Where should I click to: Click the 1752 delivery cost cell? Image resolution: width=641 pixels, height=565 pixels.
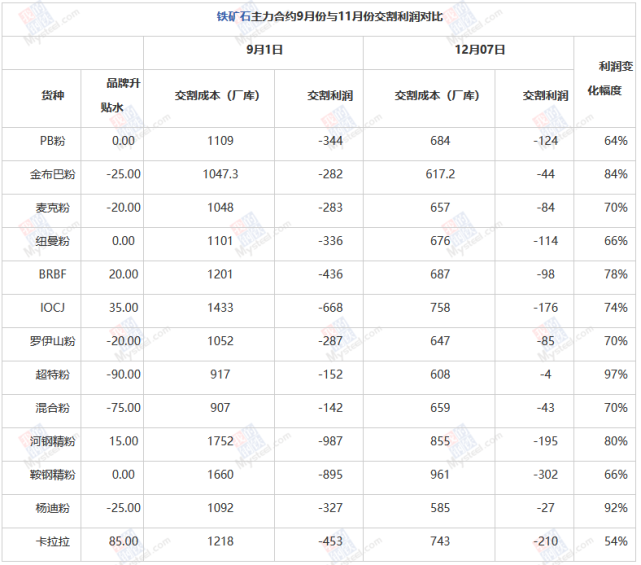pos(220,441)
